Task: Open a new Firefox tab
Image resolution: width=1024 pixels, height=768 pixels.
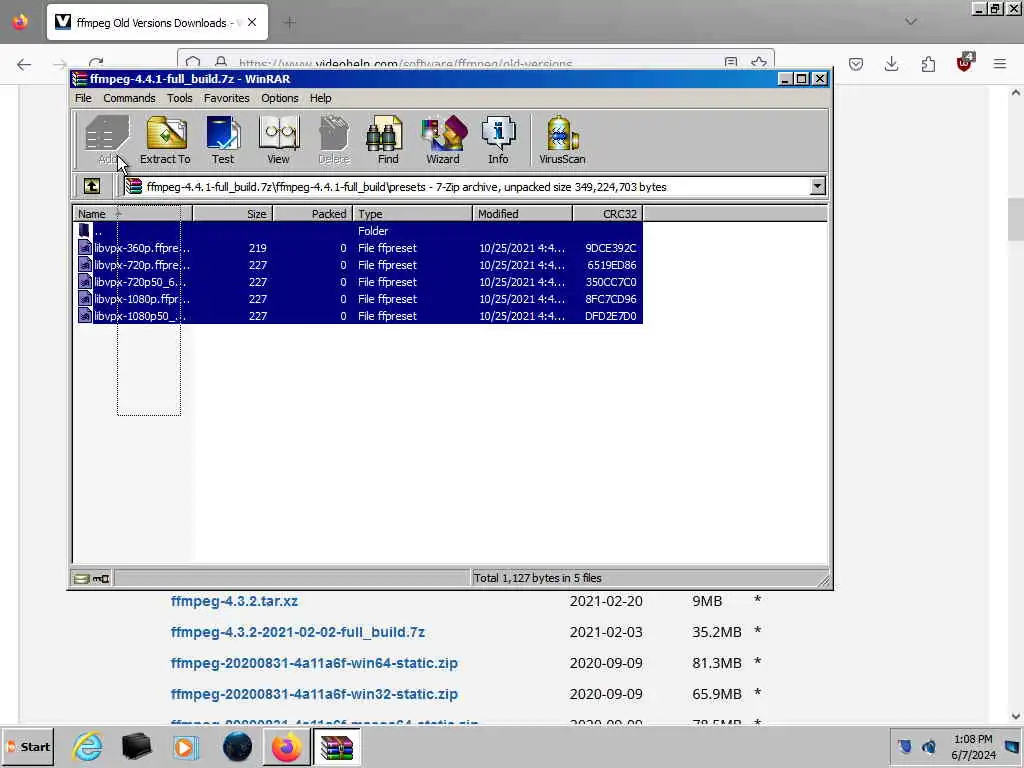Action: 289,23
